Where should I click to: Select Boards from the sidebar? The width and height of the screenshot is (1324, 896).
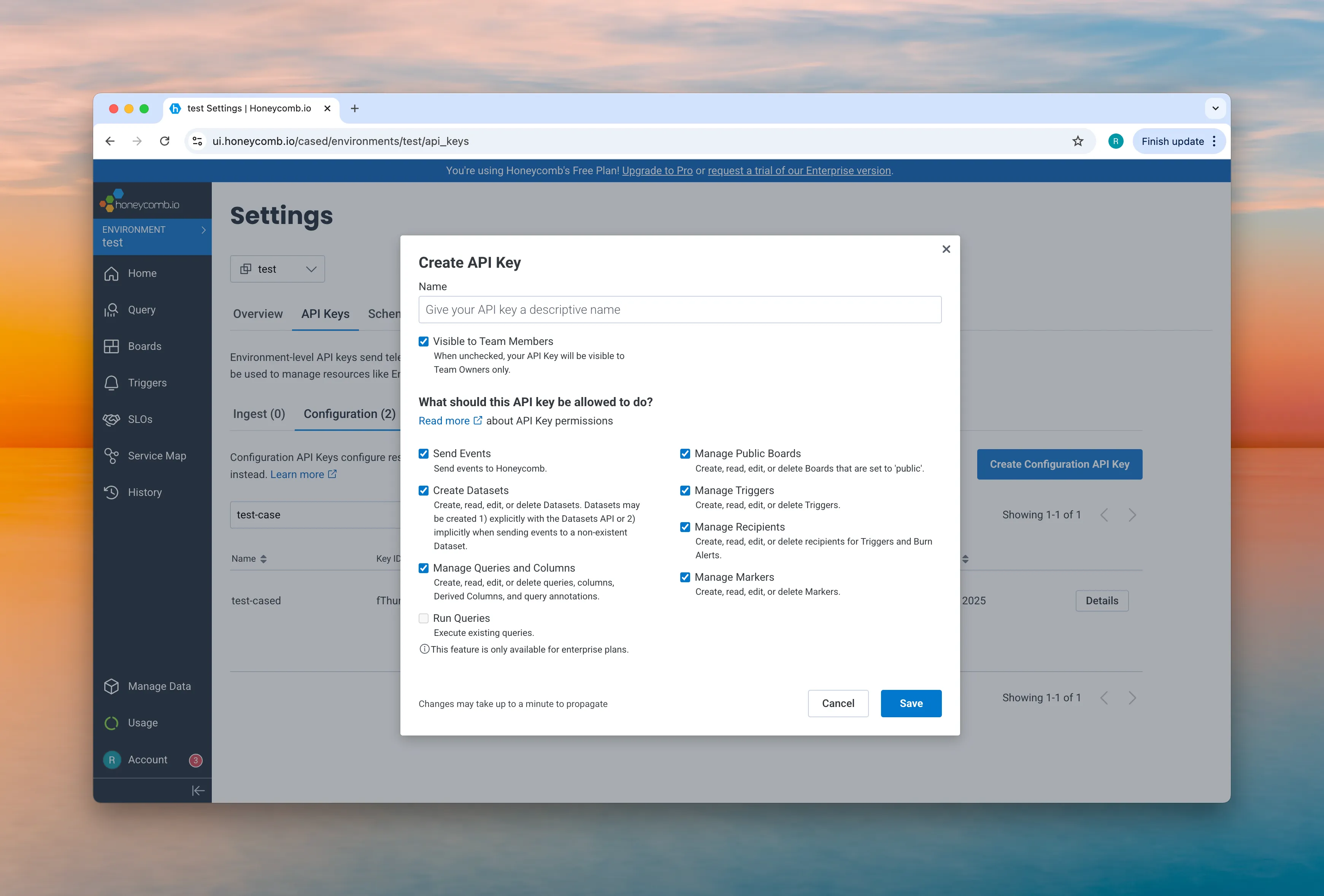[x=144, y=346]
